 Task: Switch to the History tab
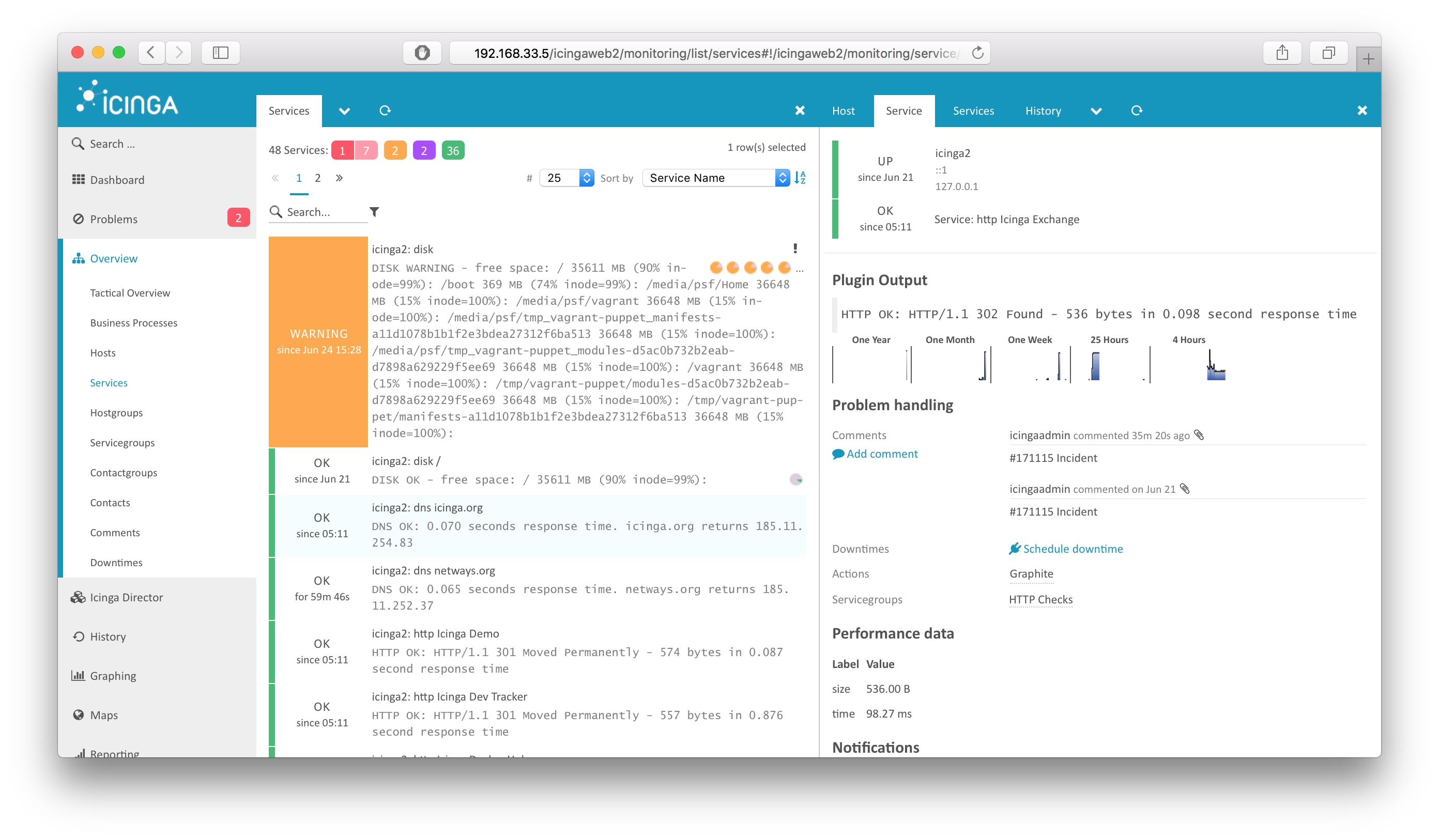tap(1043, 111)
